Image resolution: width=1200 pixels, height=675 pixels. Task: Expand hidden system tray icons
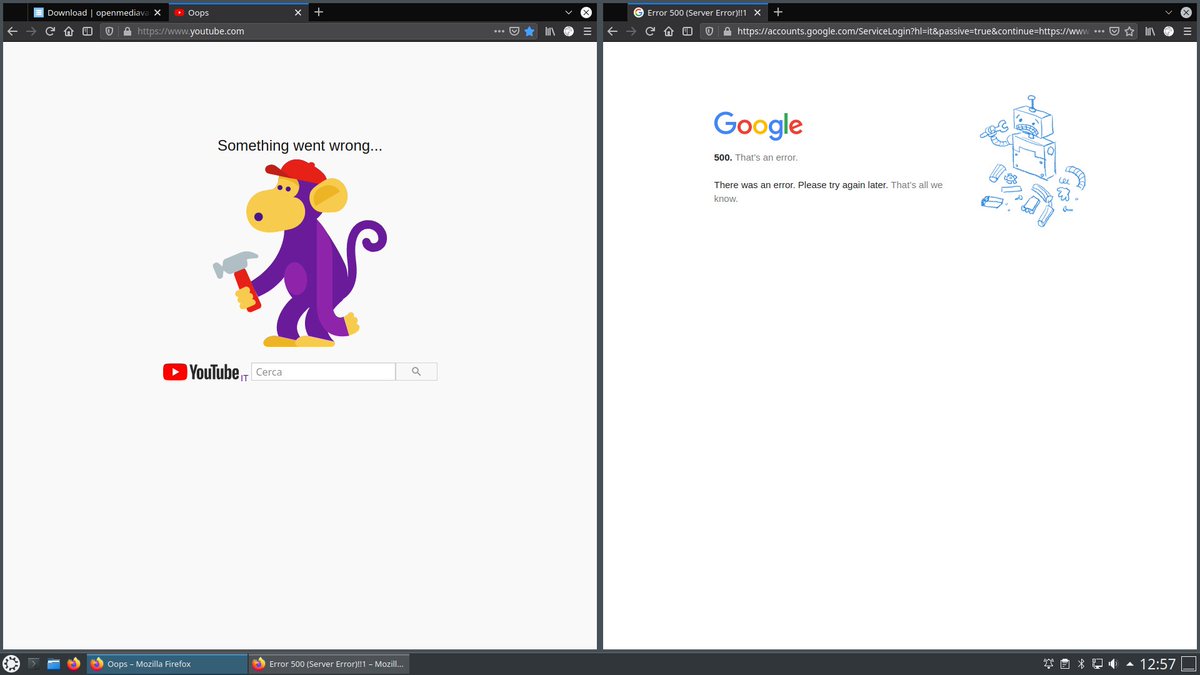click(1130, 663)
